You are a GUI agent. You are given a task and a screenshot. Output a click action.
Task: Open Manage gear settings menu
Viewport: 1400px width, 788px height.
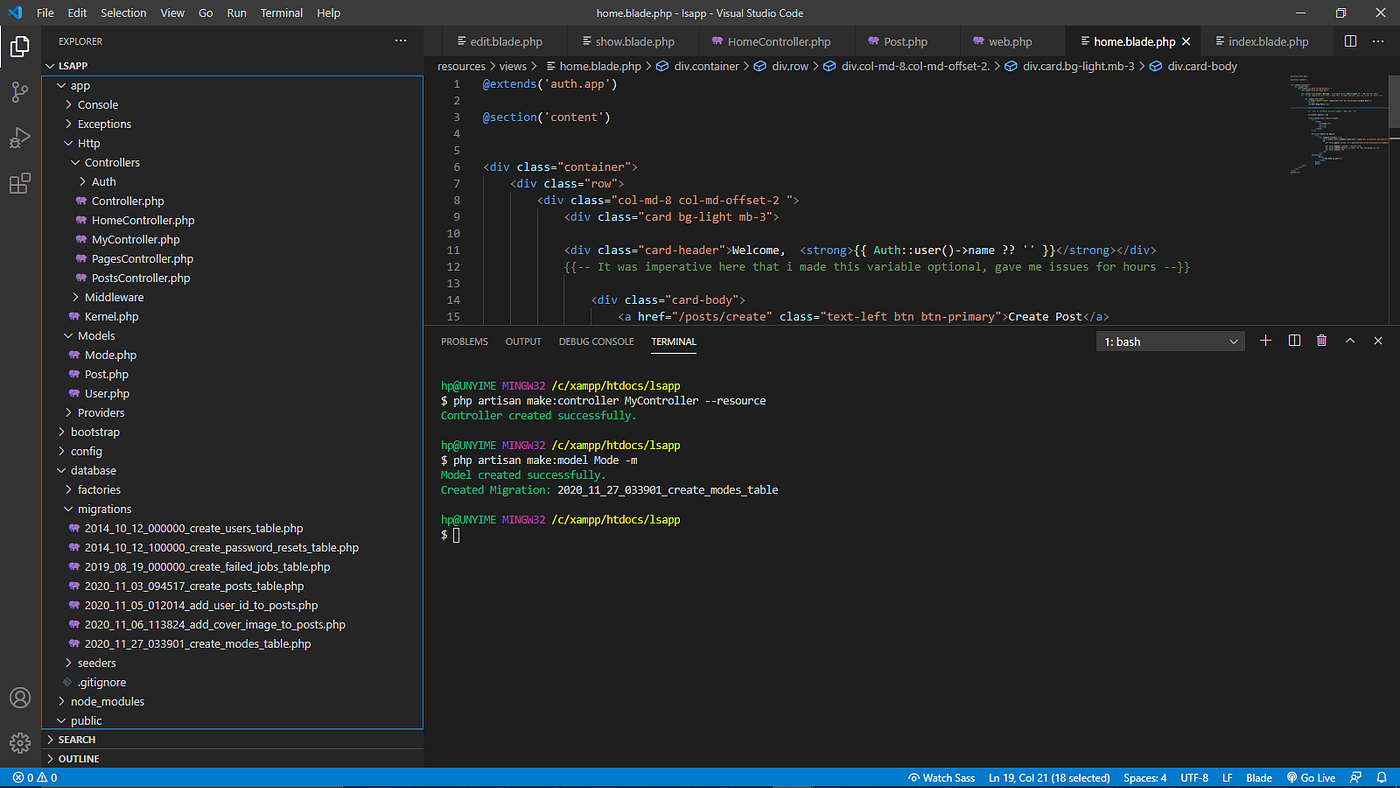pos(20,743)
